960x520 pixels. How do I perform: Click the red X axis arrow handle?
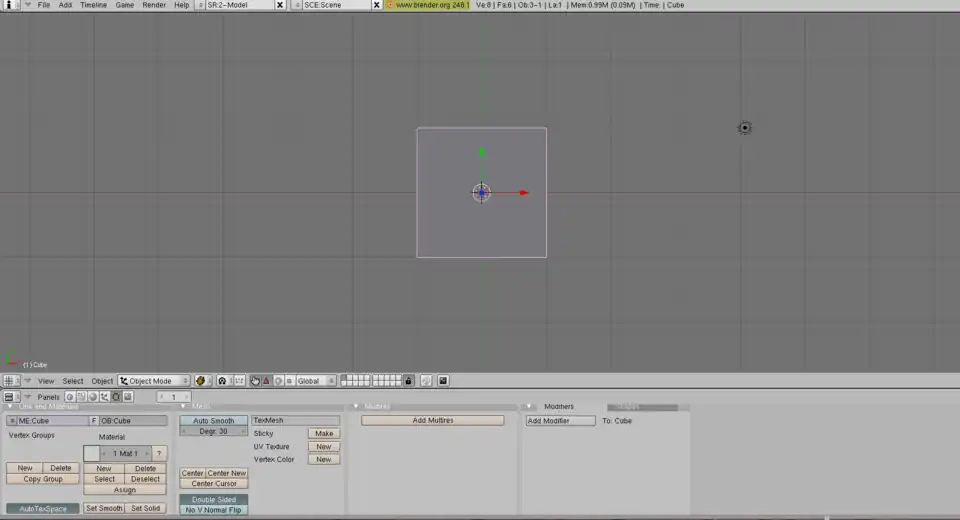(524, 193)
